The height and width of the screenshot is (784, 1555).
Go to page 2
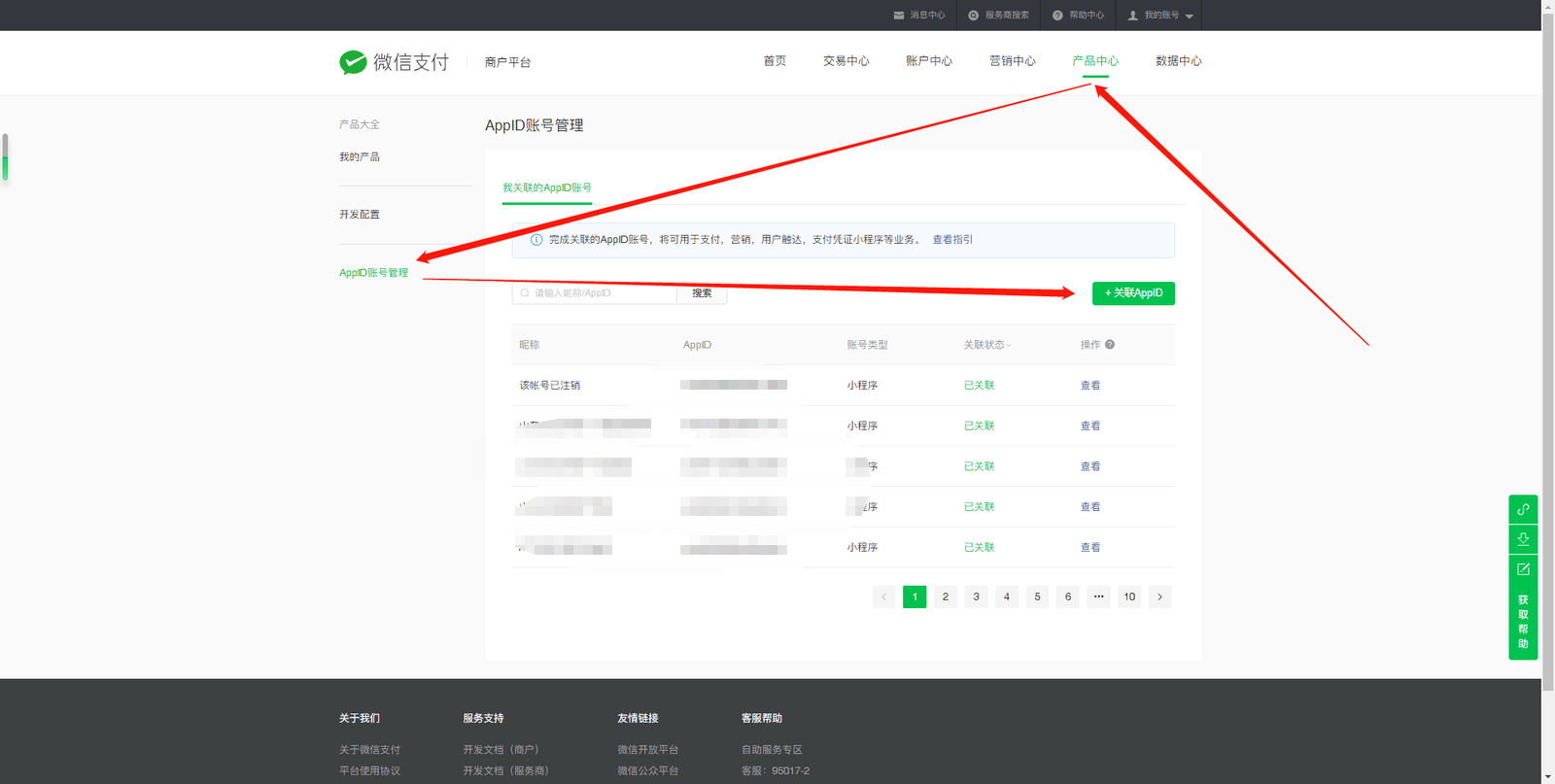tap(946, 597)
